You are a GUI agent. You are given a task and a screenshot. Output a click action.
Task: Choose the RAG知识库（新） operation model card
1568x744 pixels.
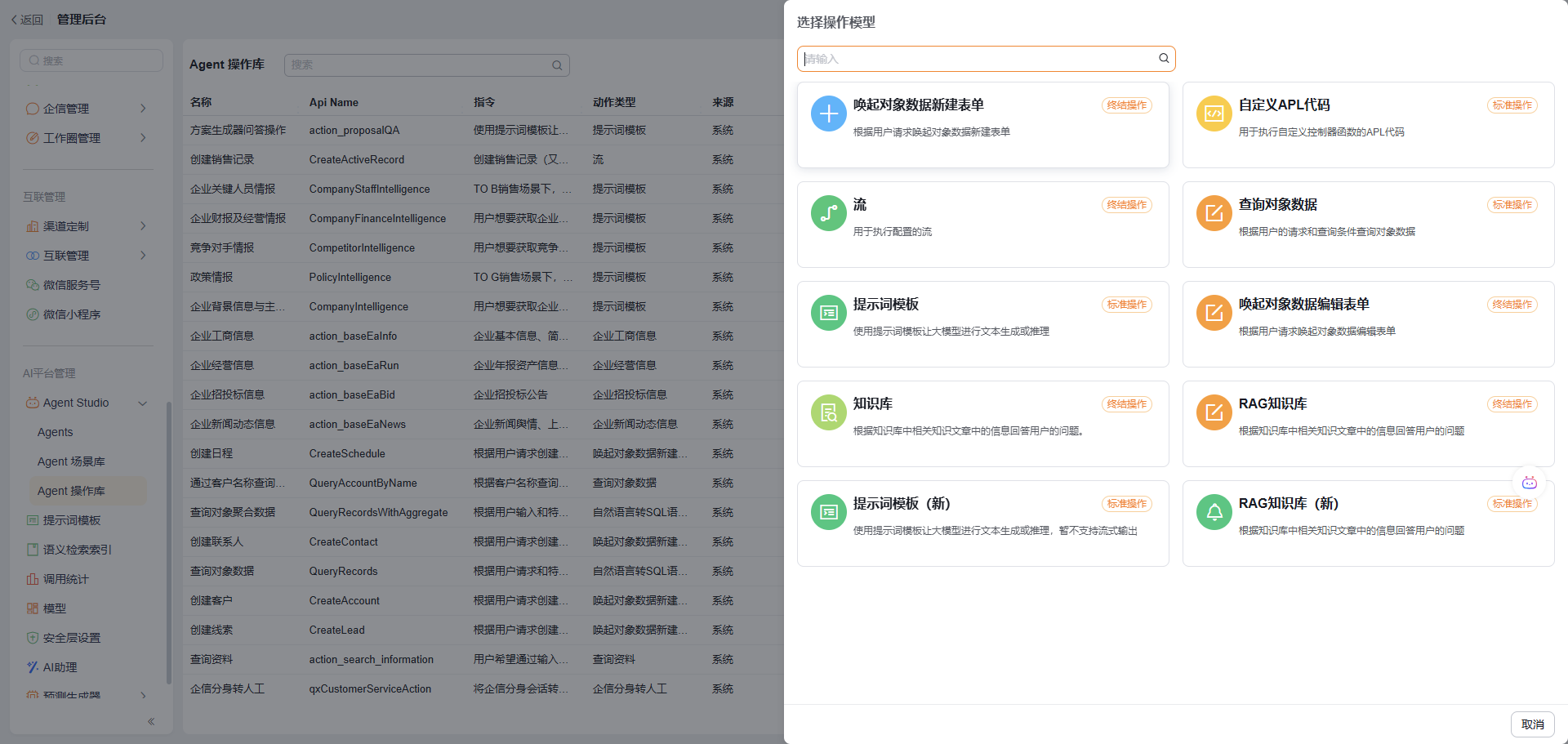coord(1369,523)
